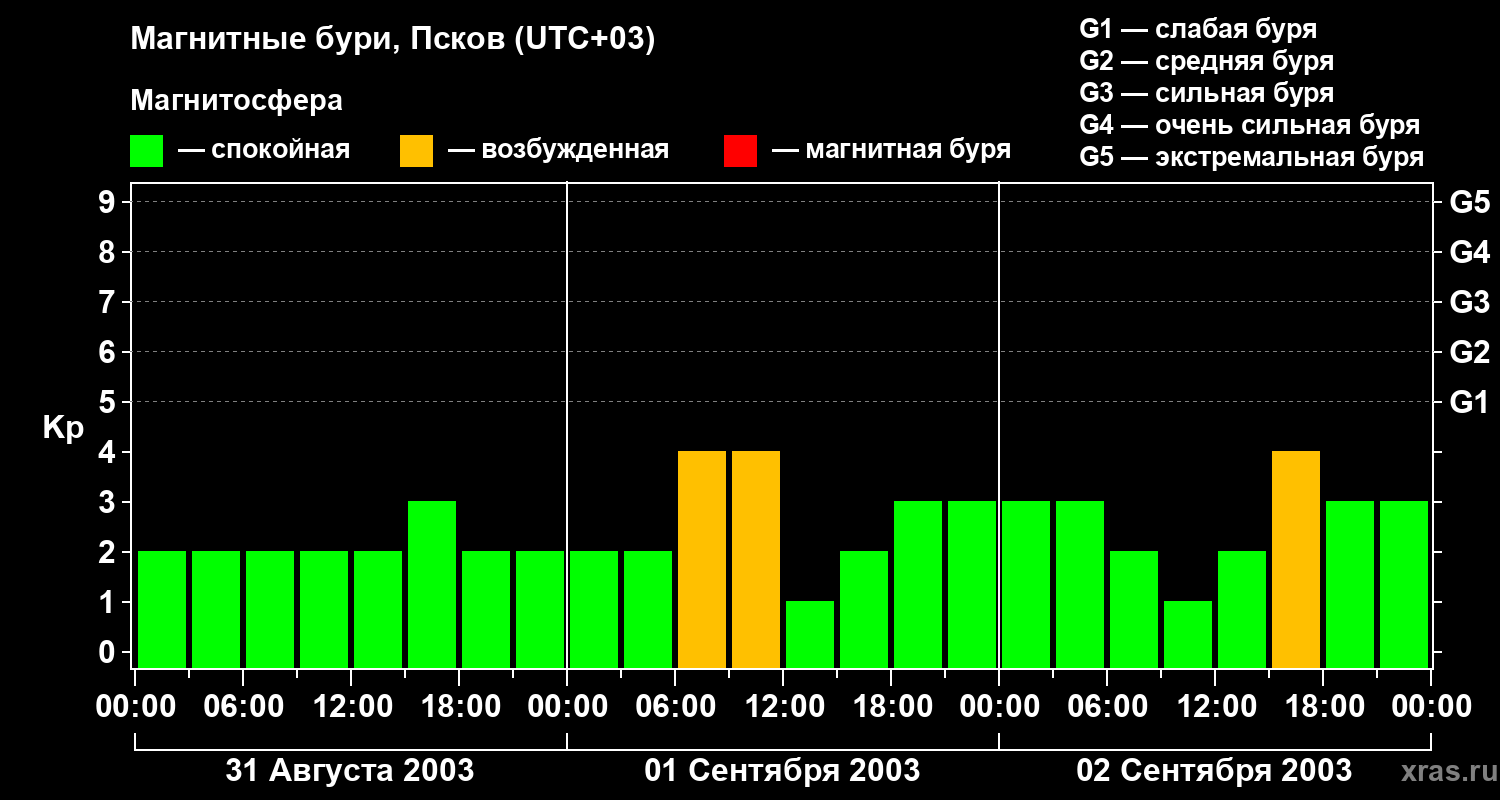This screenshot has width=1500, height=800.
Task: Click the "— спокойная" legend label
Action: tap(264, 150)
